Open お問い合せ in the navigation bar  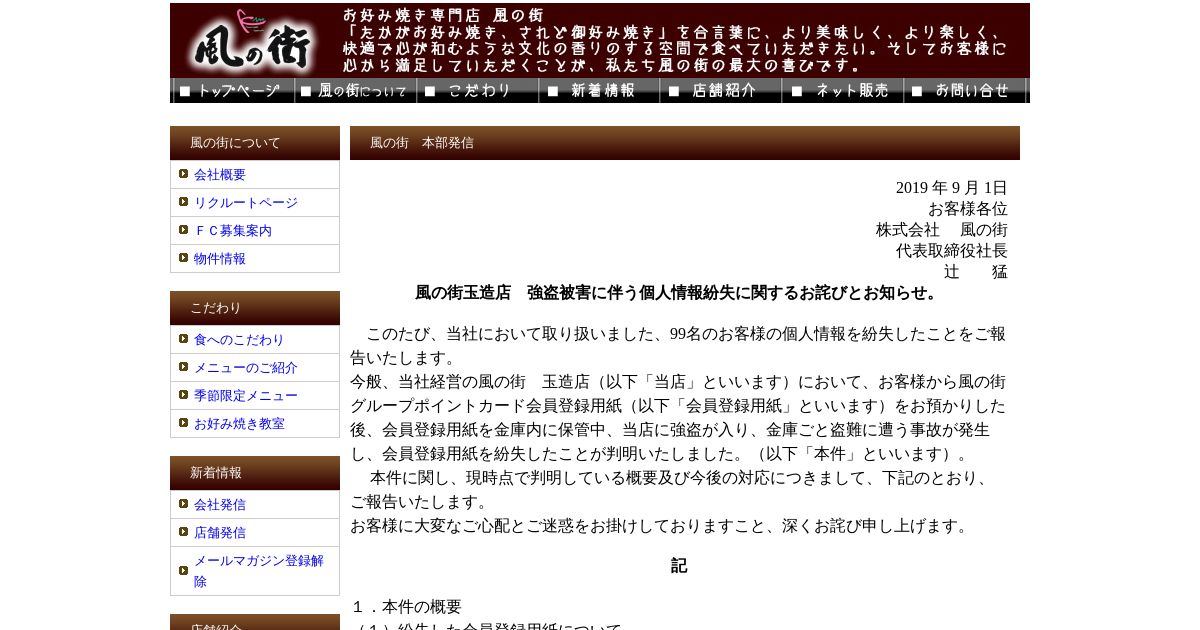tap(965, 91)
